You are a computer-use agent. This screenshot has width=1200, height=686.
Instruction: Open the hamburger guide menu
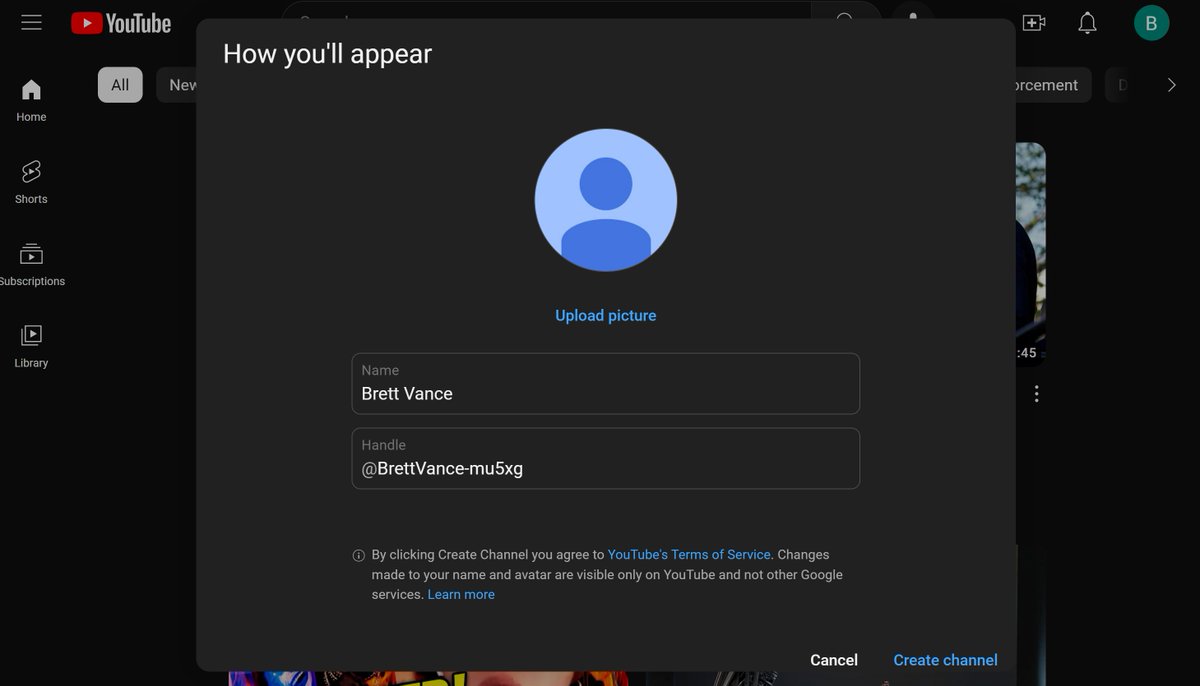(x=31, y=22)
